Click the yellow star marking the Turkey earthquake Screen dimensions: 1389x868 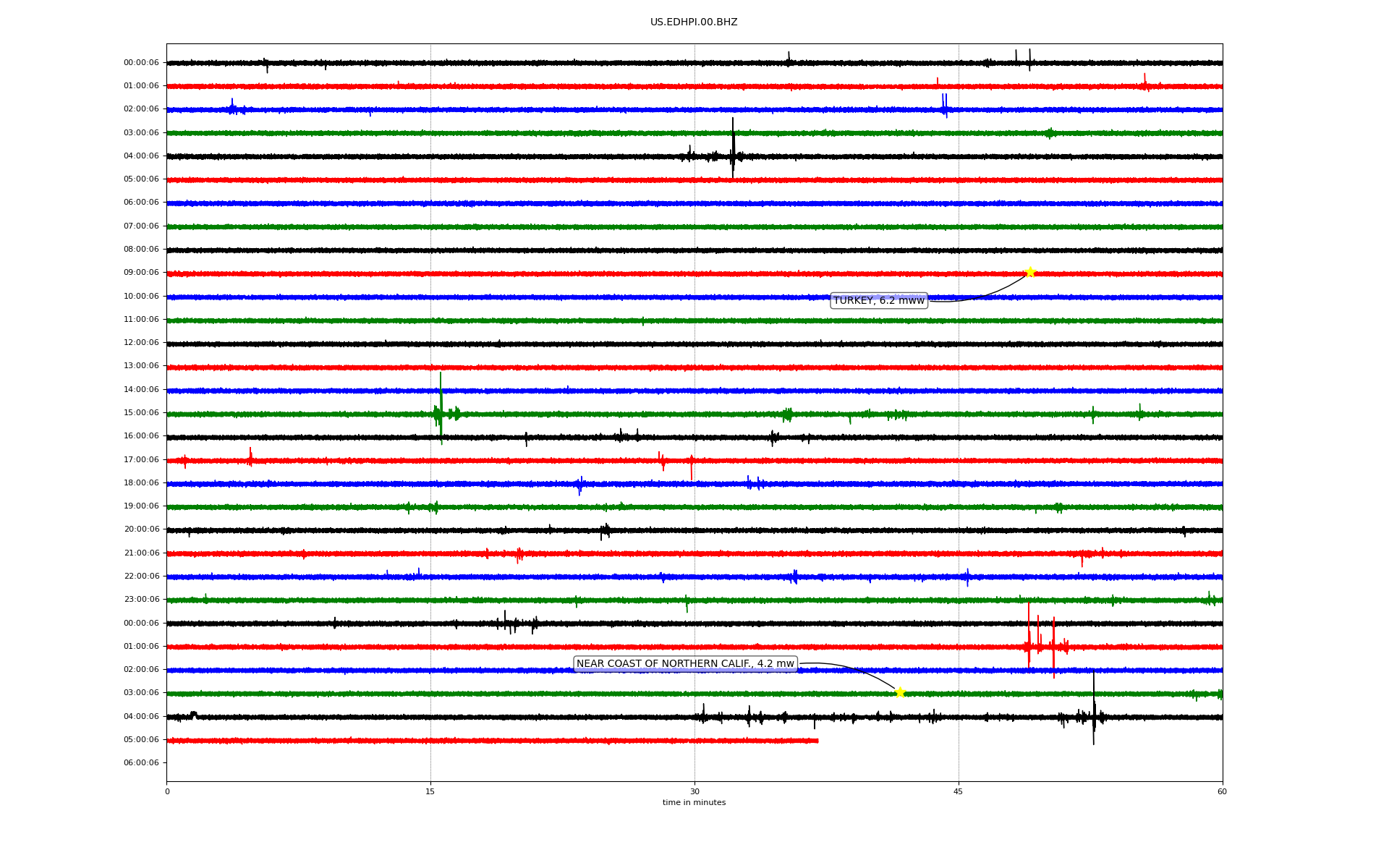pos(1030,273)
